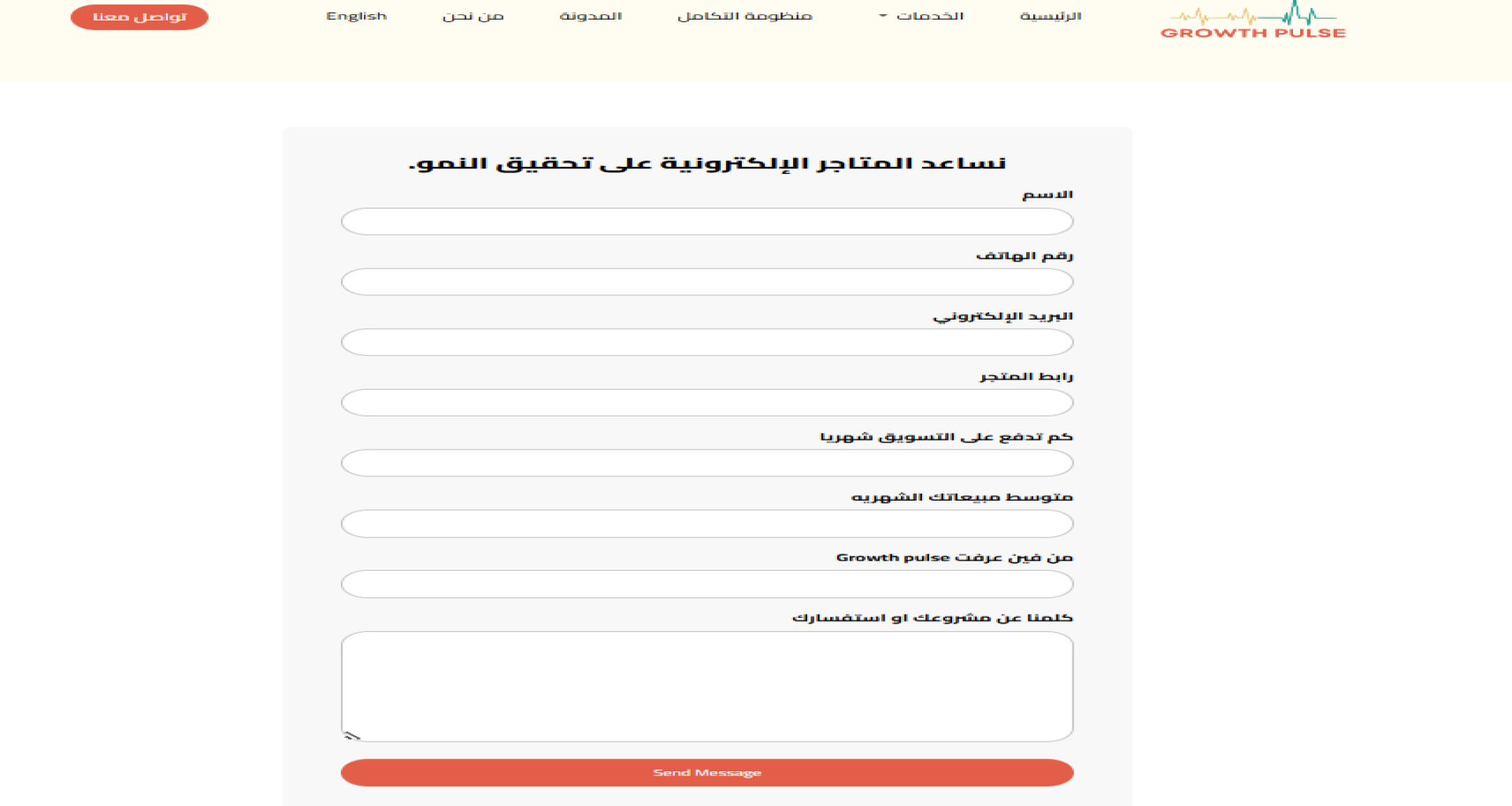Click the تواصل معنا contact button
This screenshot has width=1512, height=806.
point(139,17)
